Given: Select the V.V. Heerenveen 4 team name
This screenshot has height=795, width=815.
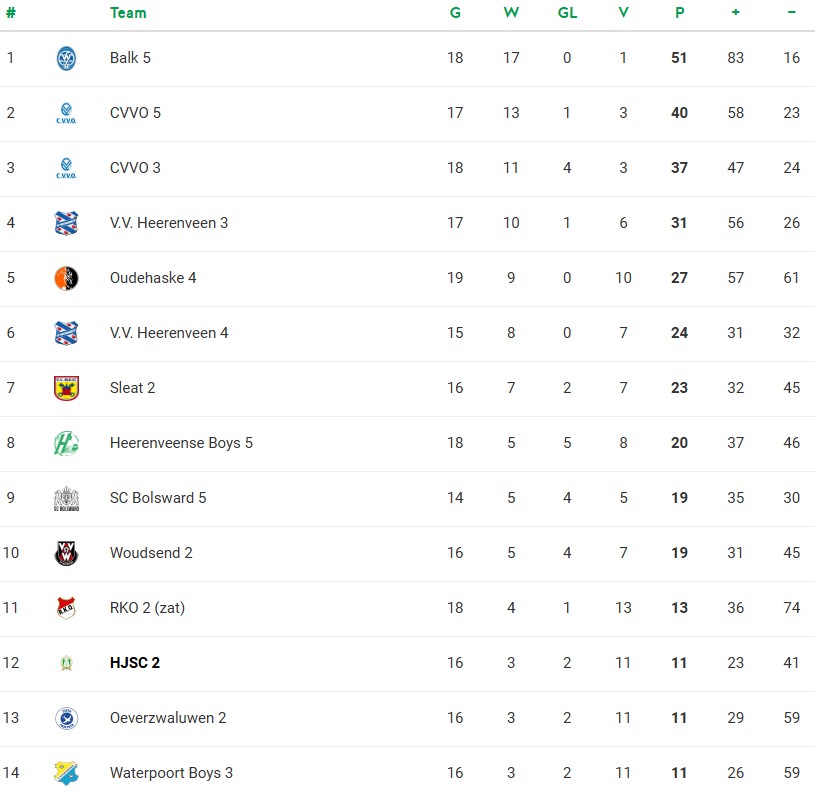Looking at the screenshot, I should click(x=169, y=333).
